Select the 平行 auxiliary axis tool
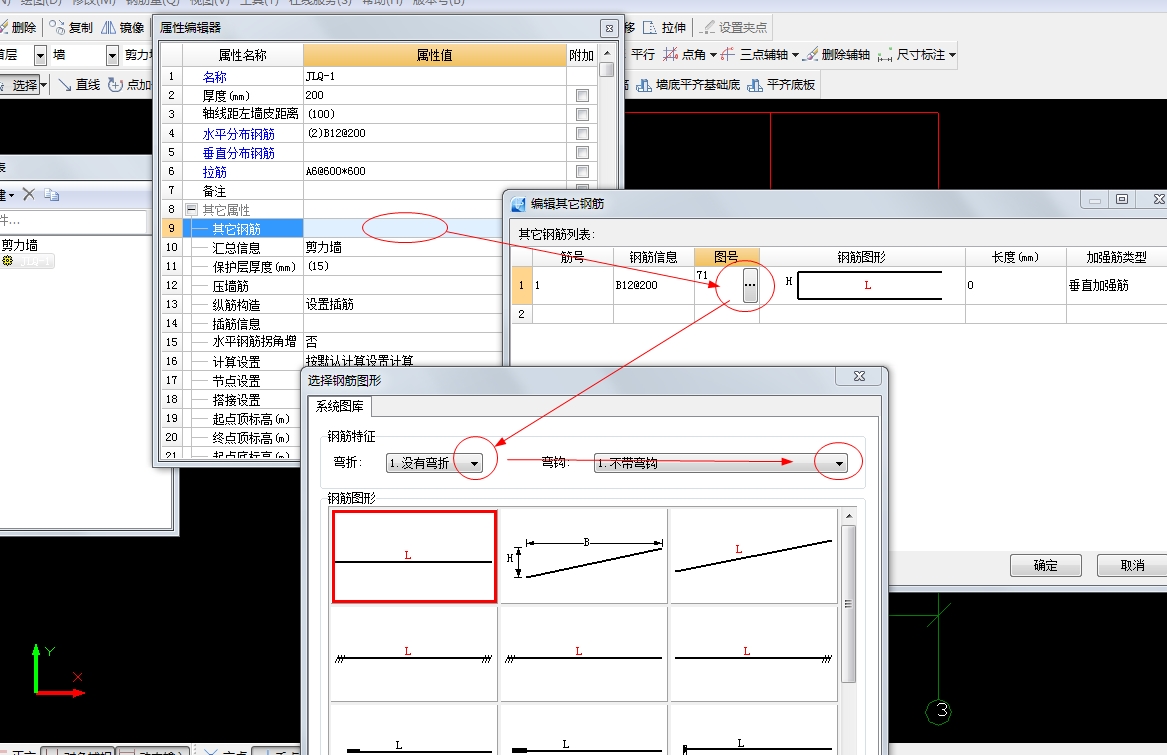This screenshot has width=1167, height=755. click(642, 54)
